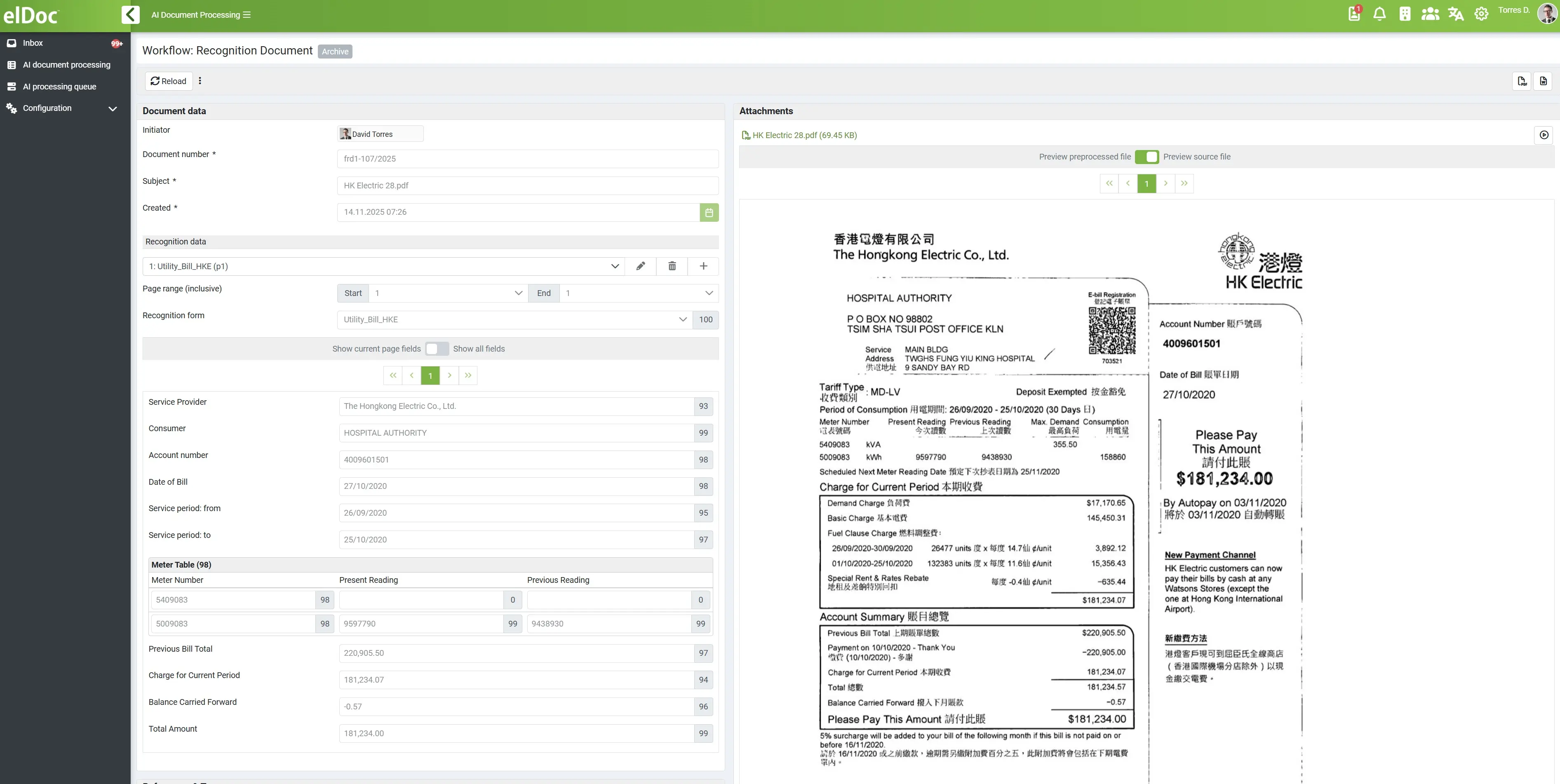Click the pencil edit icon for recognition data
This screenshot has height=784, width=1560.
click(x=640, y=266)
